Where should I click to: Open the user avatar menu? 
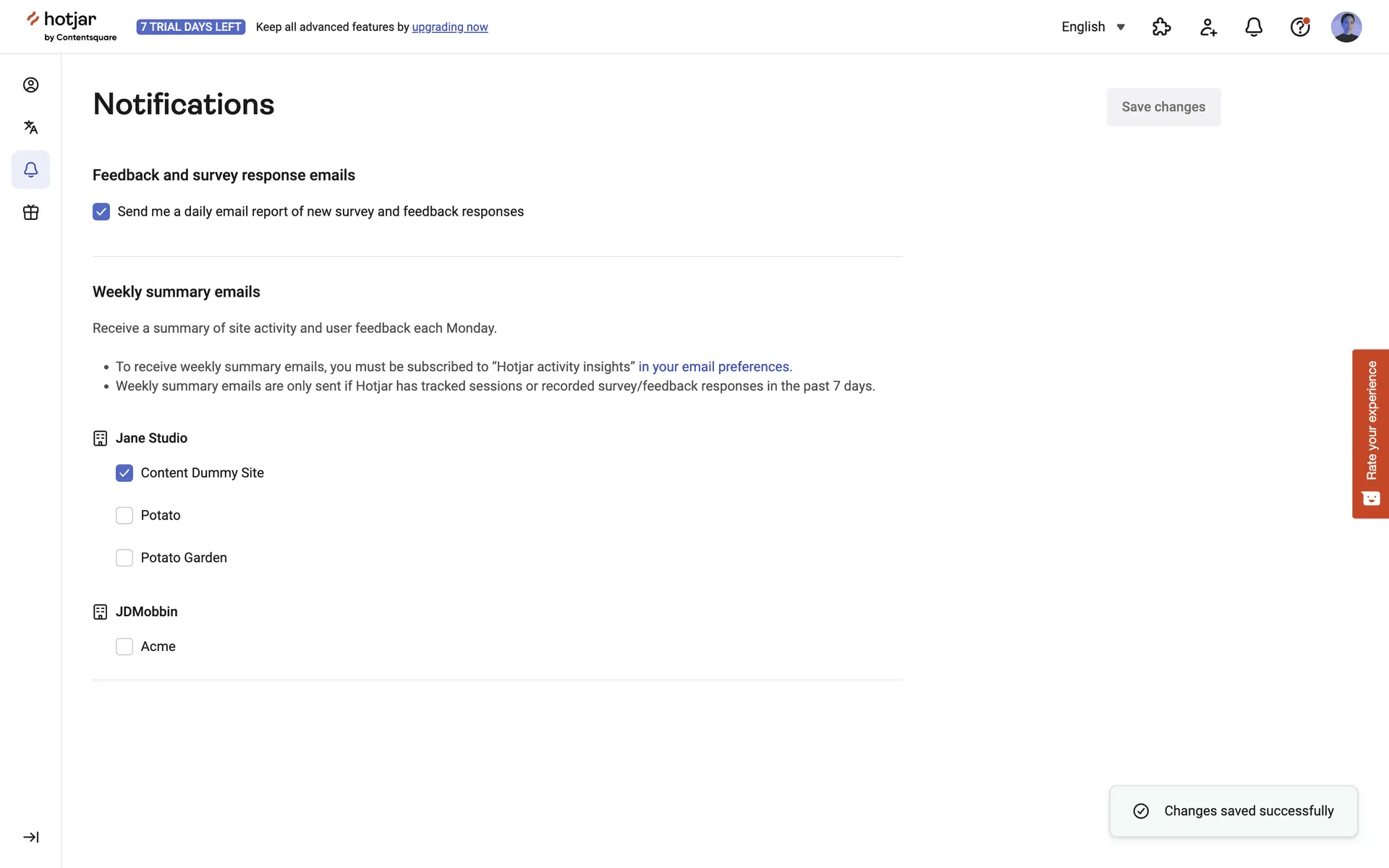pos(1346,27)
